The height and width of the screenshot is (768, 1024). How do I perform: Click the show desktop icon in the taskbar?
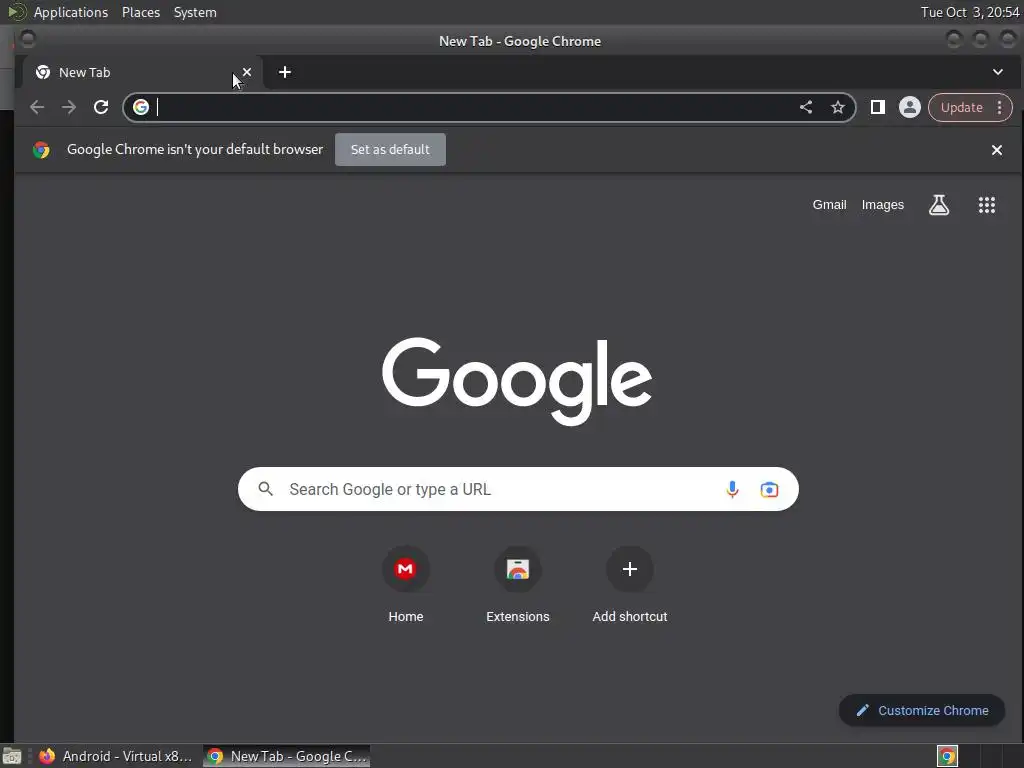click(x=12, y=756)
